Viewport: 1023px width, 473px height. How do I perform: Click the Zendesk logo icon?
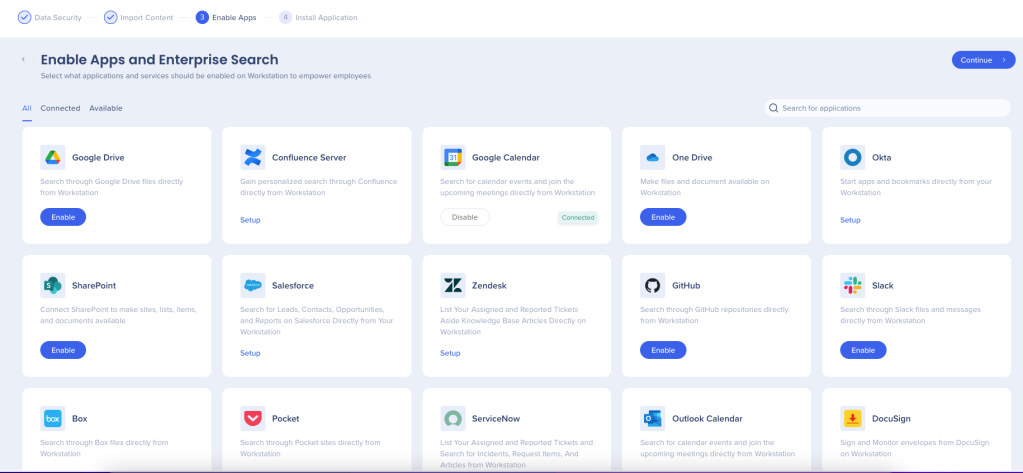pos(453,285)
